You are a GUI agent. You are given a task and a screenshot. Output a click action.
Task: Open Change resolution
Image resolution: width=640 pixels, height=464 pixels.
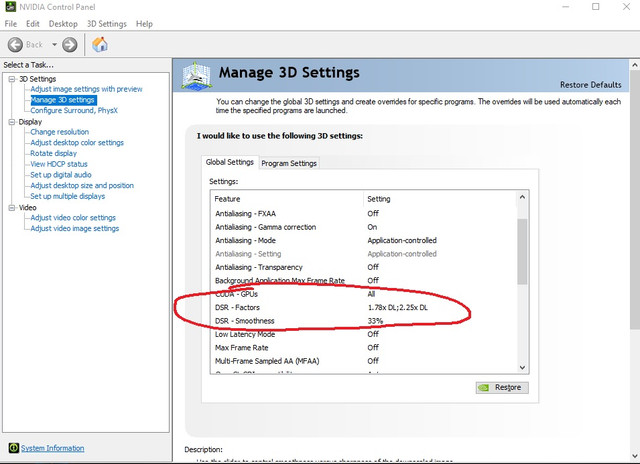point(60,132)
